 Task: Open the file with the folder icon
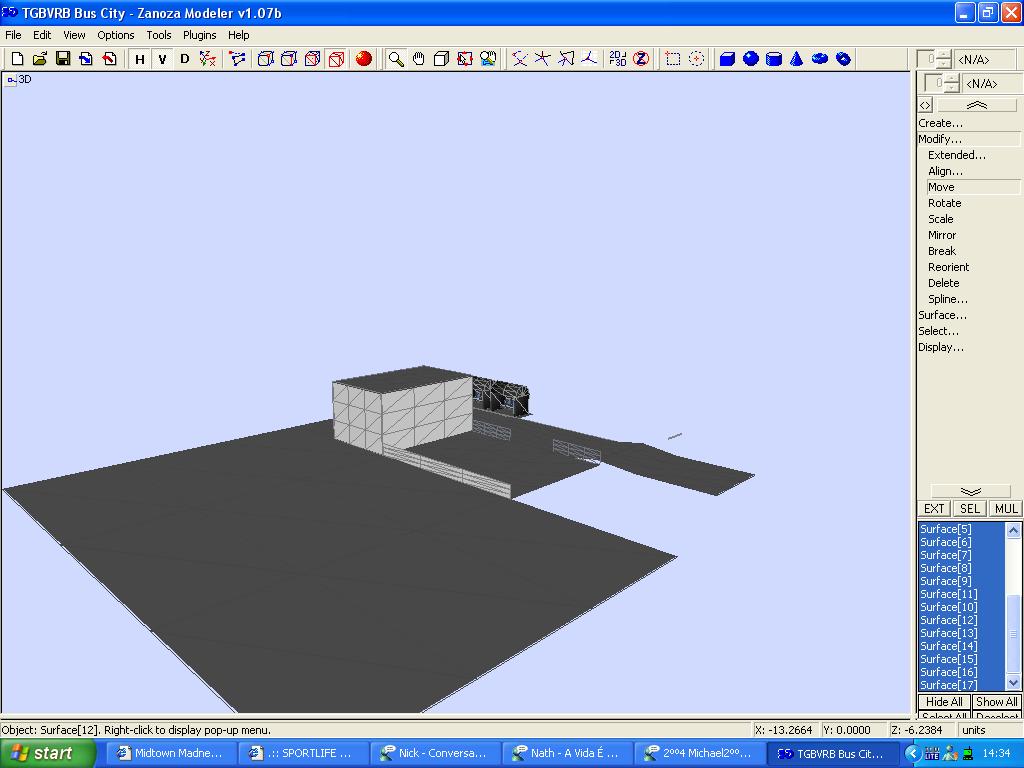click(x=40, y=59)
